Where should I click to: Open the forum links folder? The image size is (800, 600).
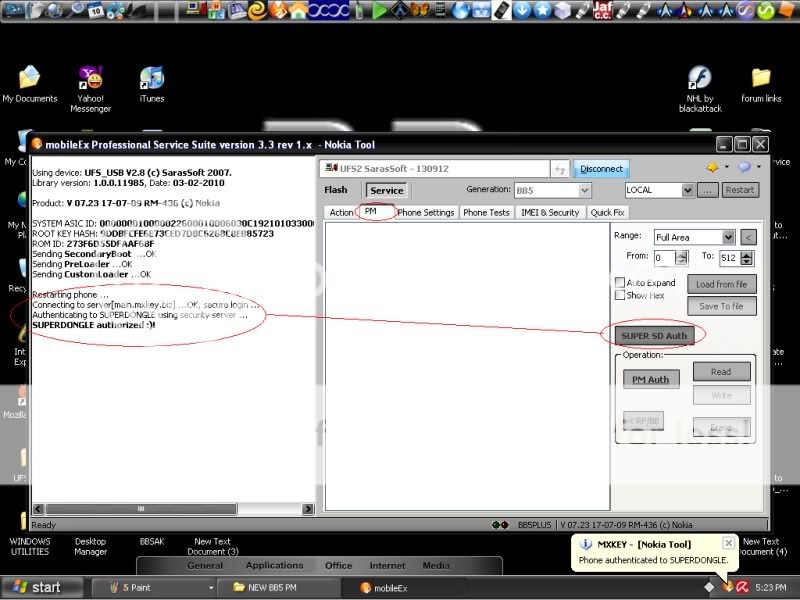tap(761, 85)
